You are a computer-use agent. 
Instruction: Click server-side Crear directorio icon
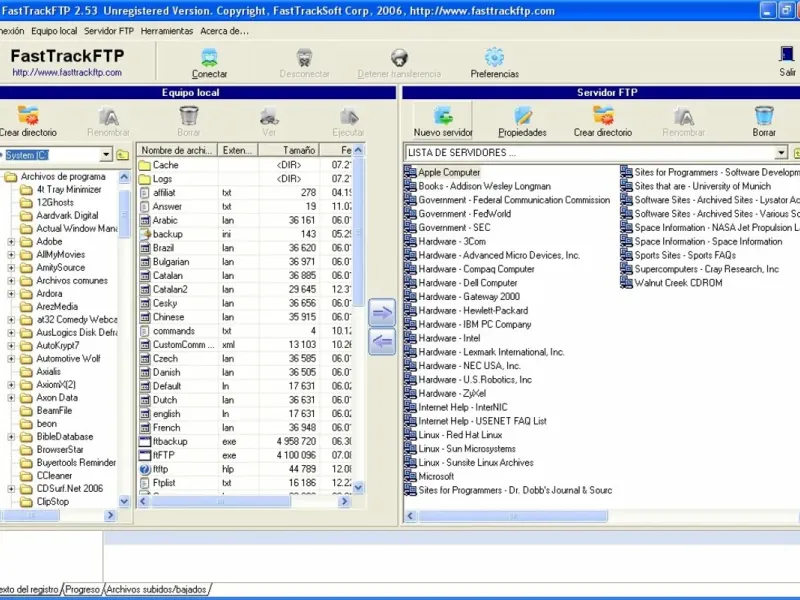coord(603,116)
